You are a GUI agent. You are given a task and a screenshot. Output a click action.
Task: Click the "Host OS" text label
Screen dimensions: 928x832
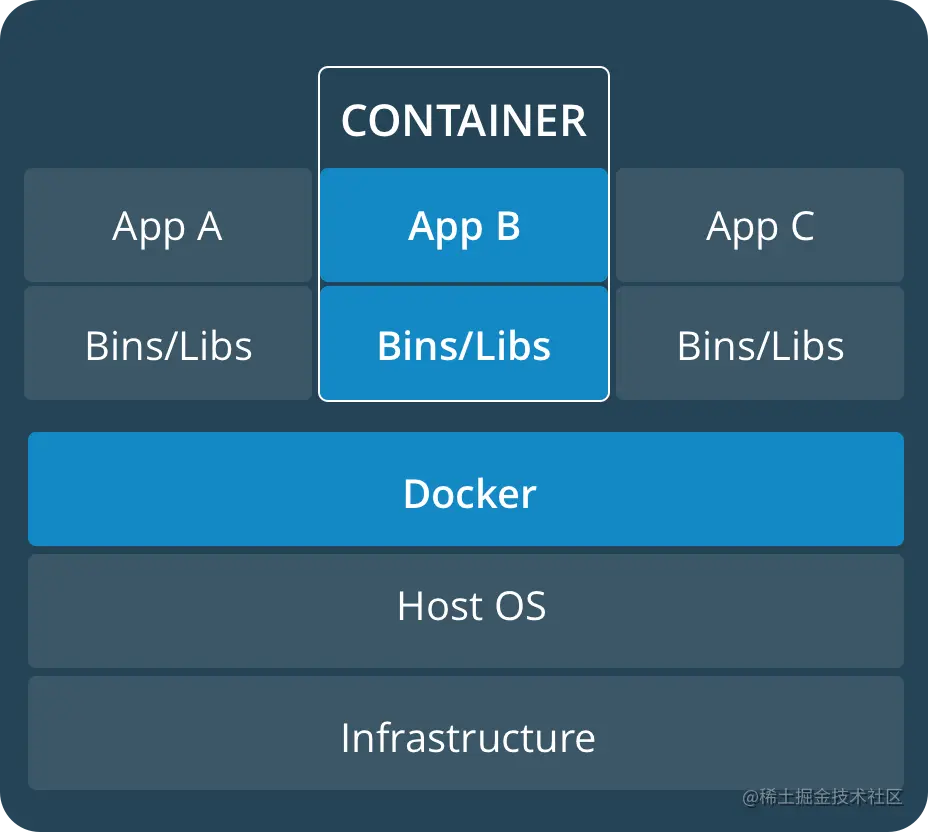pos(471,606)
